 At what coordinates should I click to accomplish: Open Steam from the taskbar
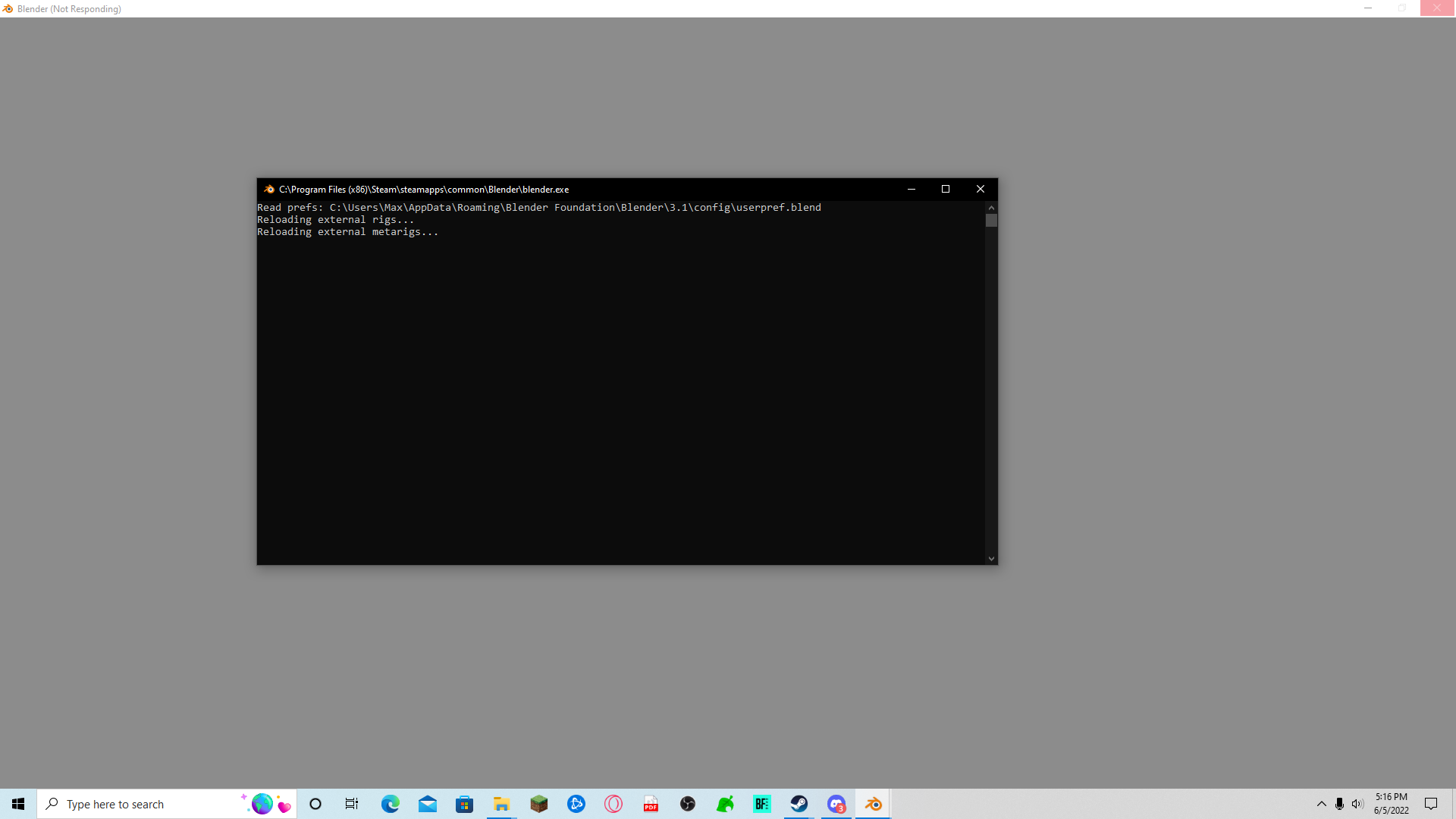coord(799,804)
